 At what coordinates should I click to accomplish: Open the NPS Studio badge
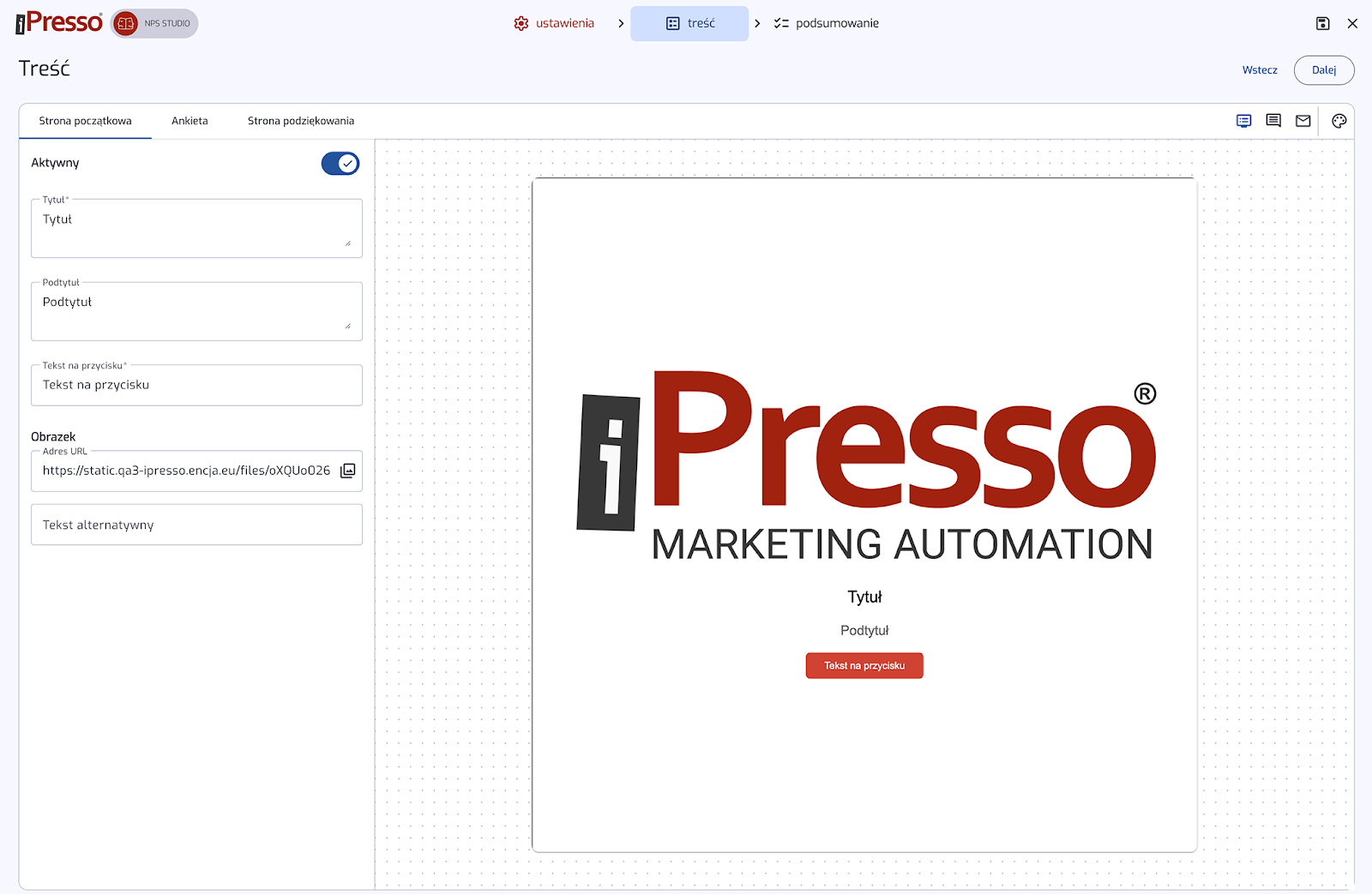pos(154,23)
